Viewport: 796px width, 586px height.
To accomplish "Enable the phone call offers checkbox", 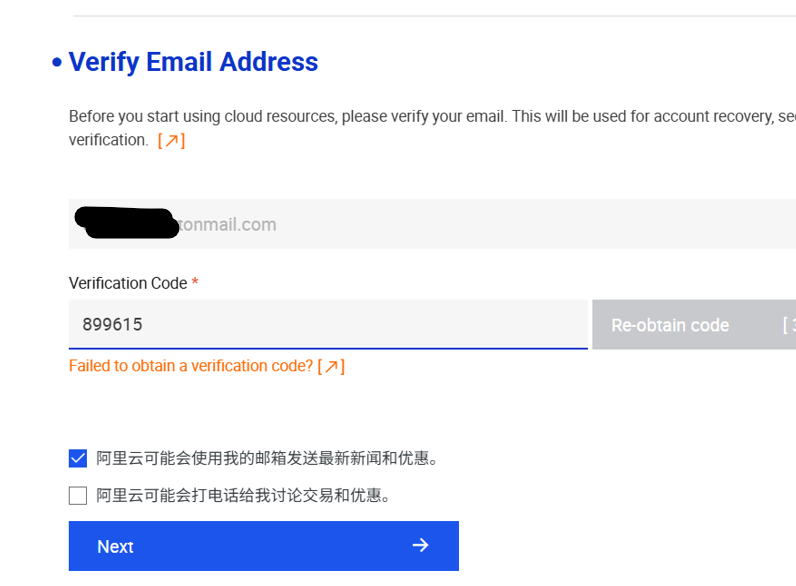I will point(78,495).
